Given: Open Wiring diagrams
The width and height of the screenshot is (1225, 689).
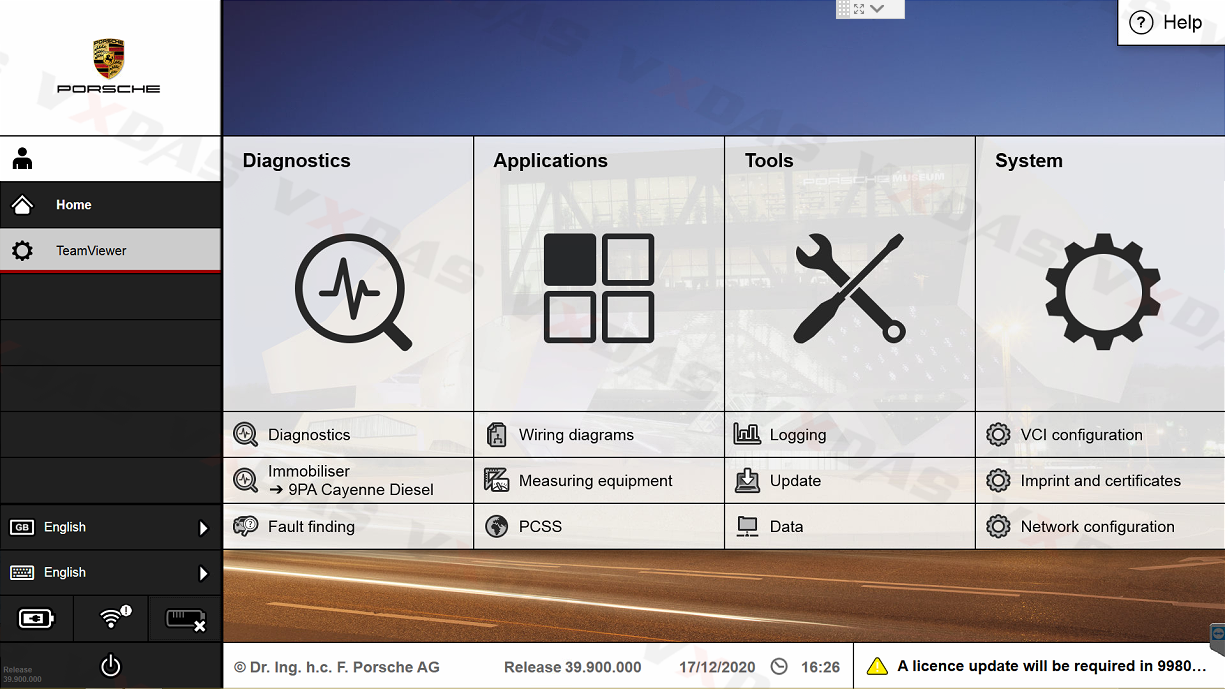Looking at the screenshot, I should tap(576, 435).
